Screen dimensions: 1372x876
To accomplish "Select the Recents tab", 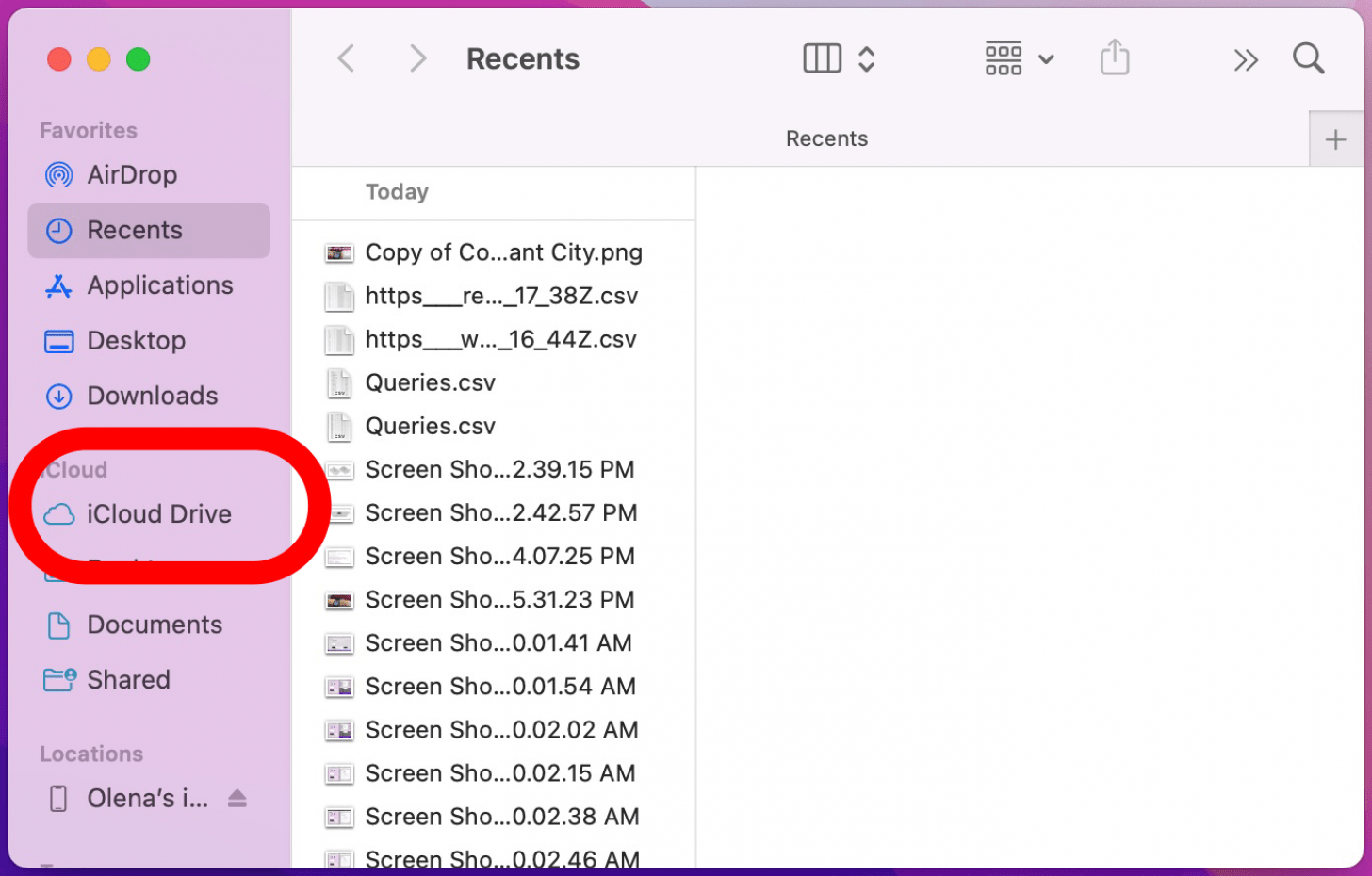I will click(x=825, y=139).
